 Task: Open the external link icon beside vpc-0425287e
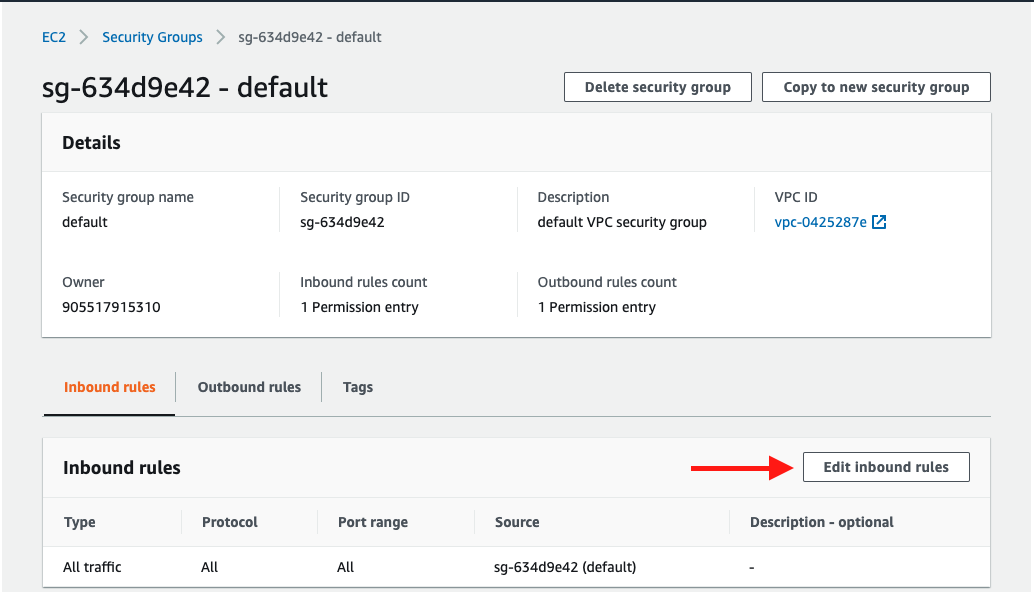pos(879,222)
